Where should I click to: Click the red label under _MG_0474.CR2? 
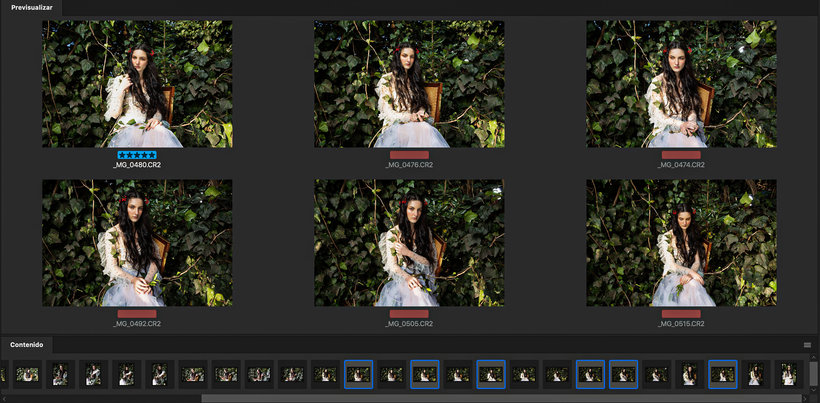pos(681,155)
